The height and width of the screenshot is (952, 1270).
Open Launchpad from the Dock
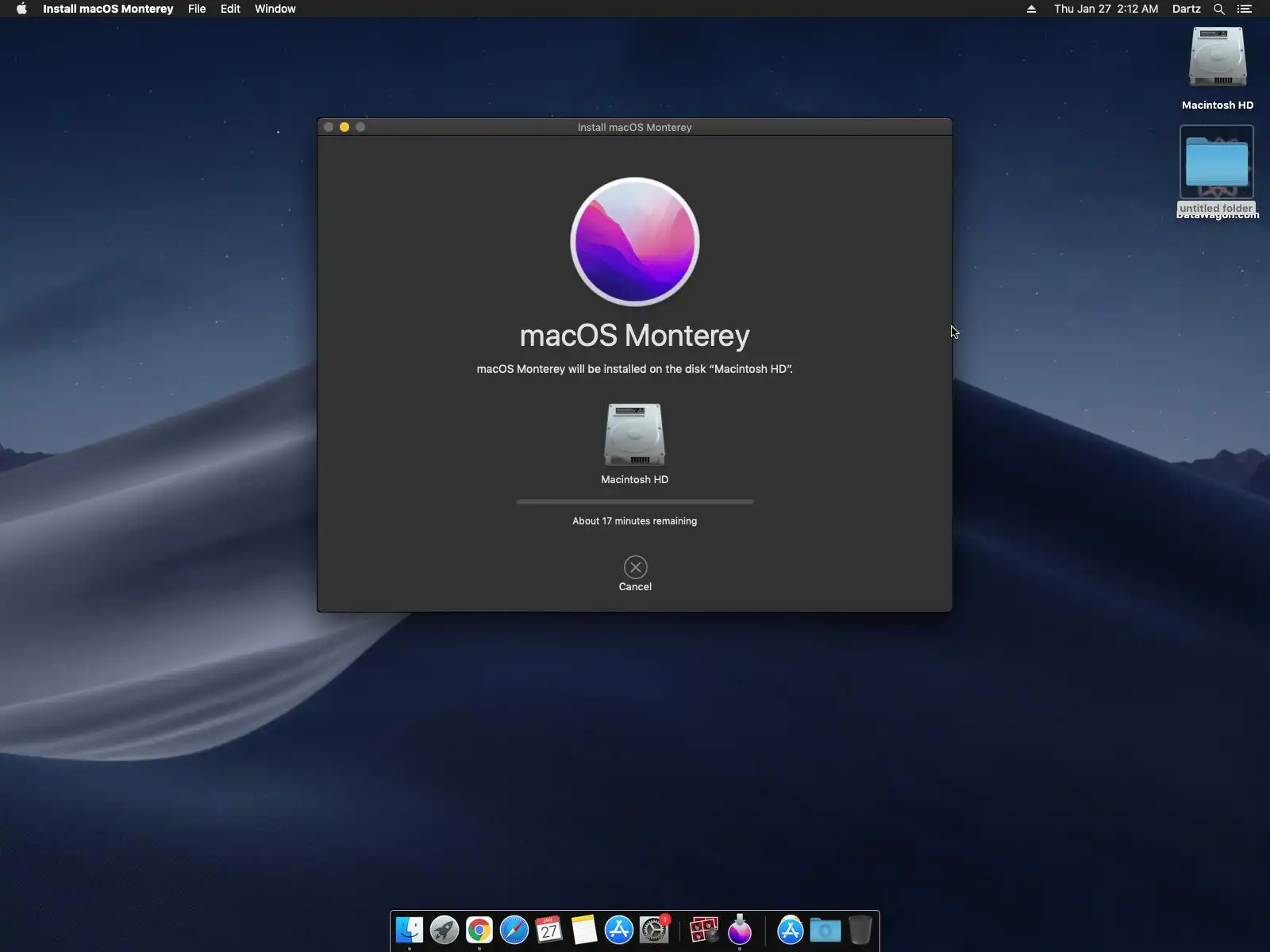coord(444,930)
